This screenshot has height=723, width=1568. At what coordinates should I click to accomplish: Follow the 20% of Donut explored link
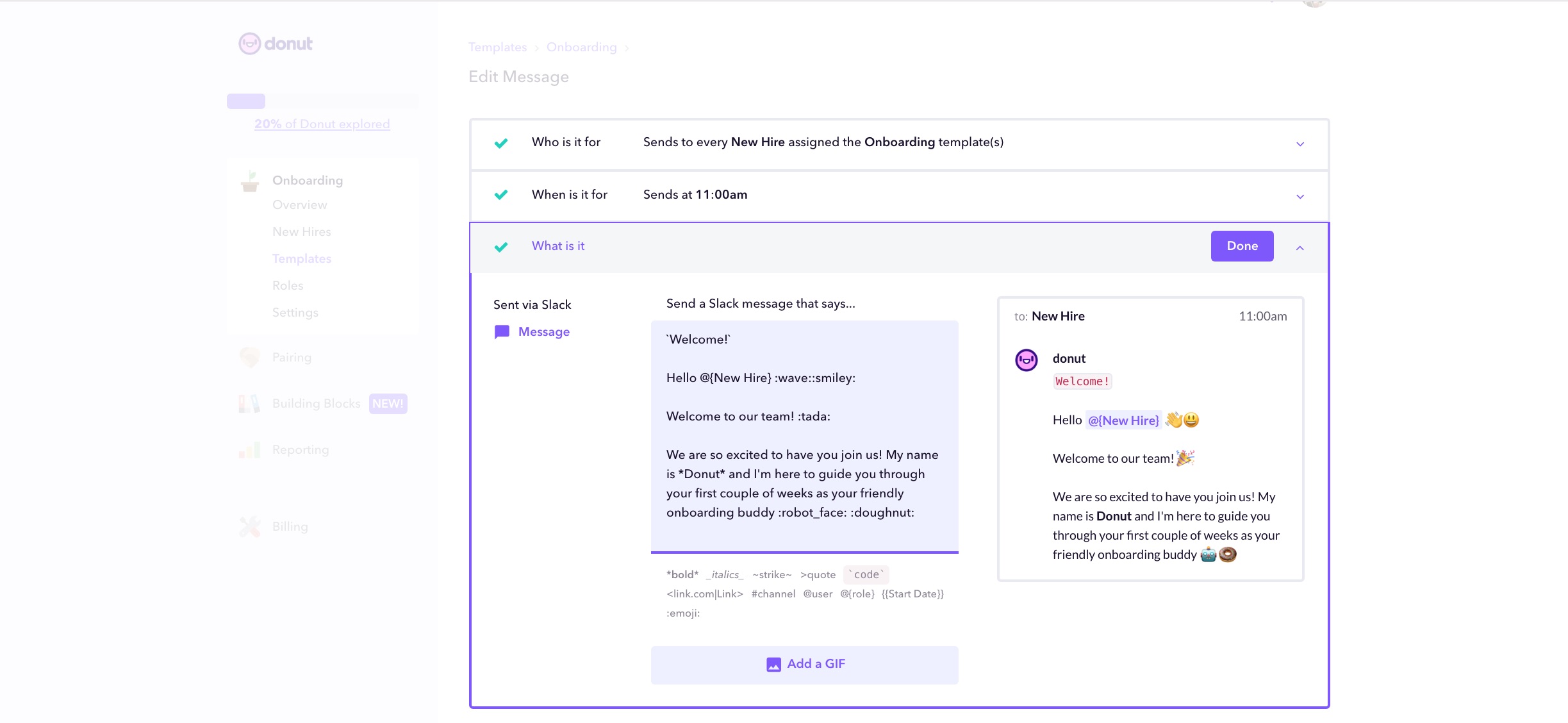point(322,124)
